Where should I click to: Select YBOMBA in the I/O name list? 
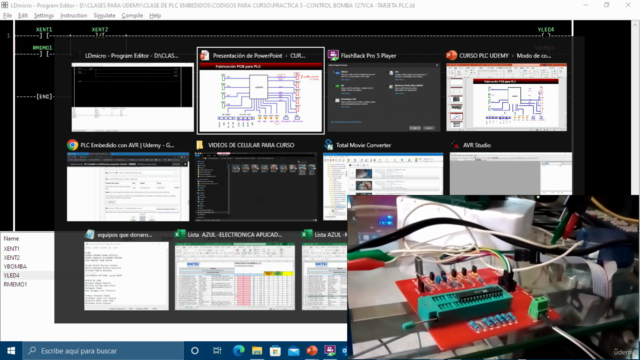pyautogui.click(x=15, y=267)
